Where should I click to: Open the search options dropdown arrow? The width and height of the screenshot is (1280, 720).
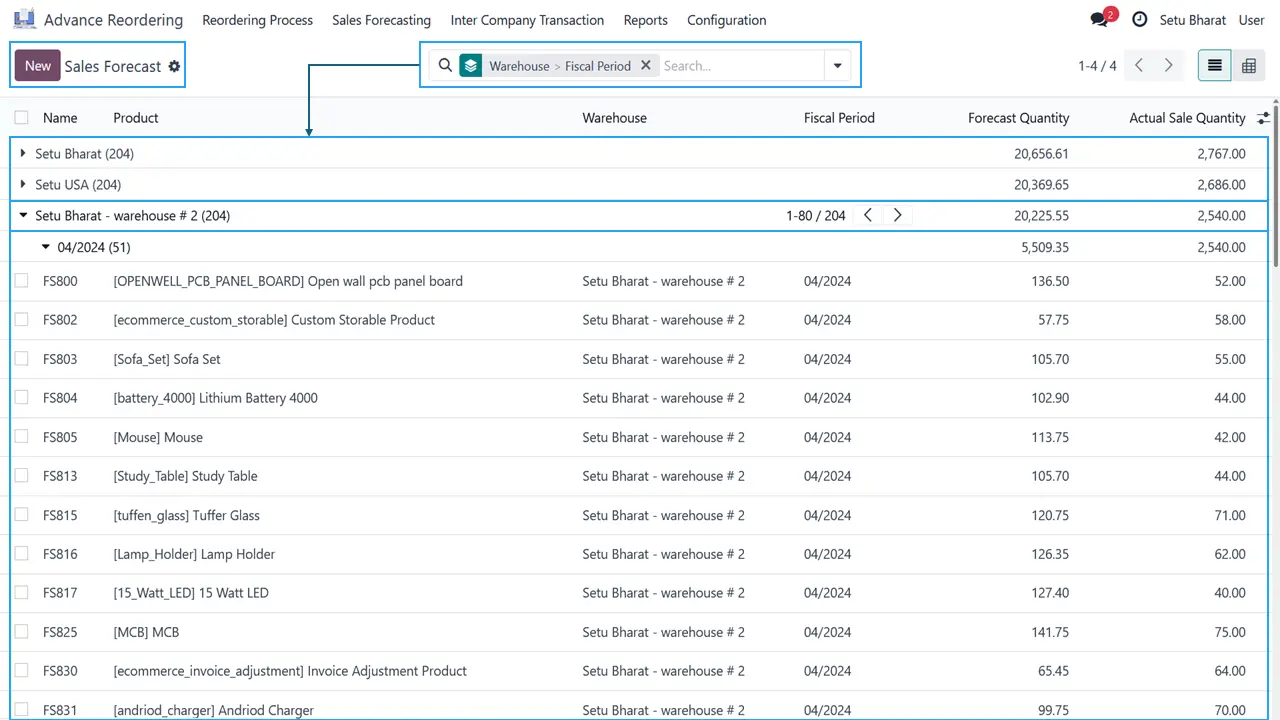tap(837, 66)
